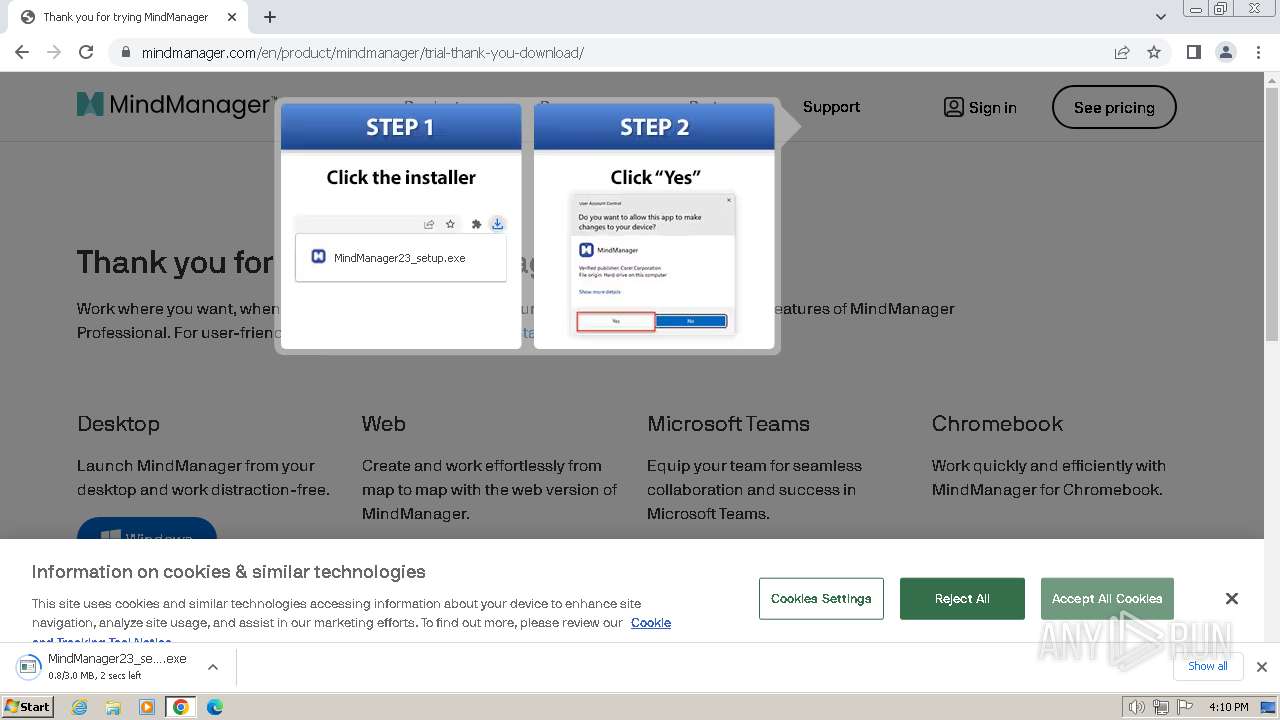Screen dimensions: 1280x720
Task: Open File Explorer from taskbar
Action: (113, 707)
